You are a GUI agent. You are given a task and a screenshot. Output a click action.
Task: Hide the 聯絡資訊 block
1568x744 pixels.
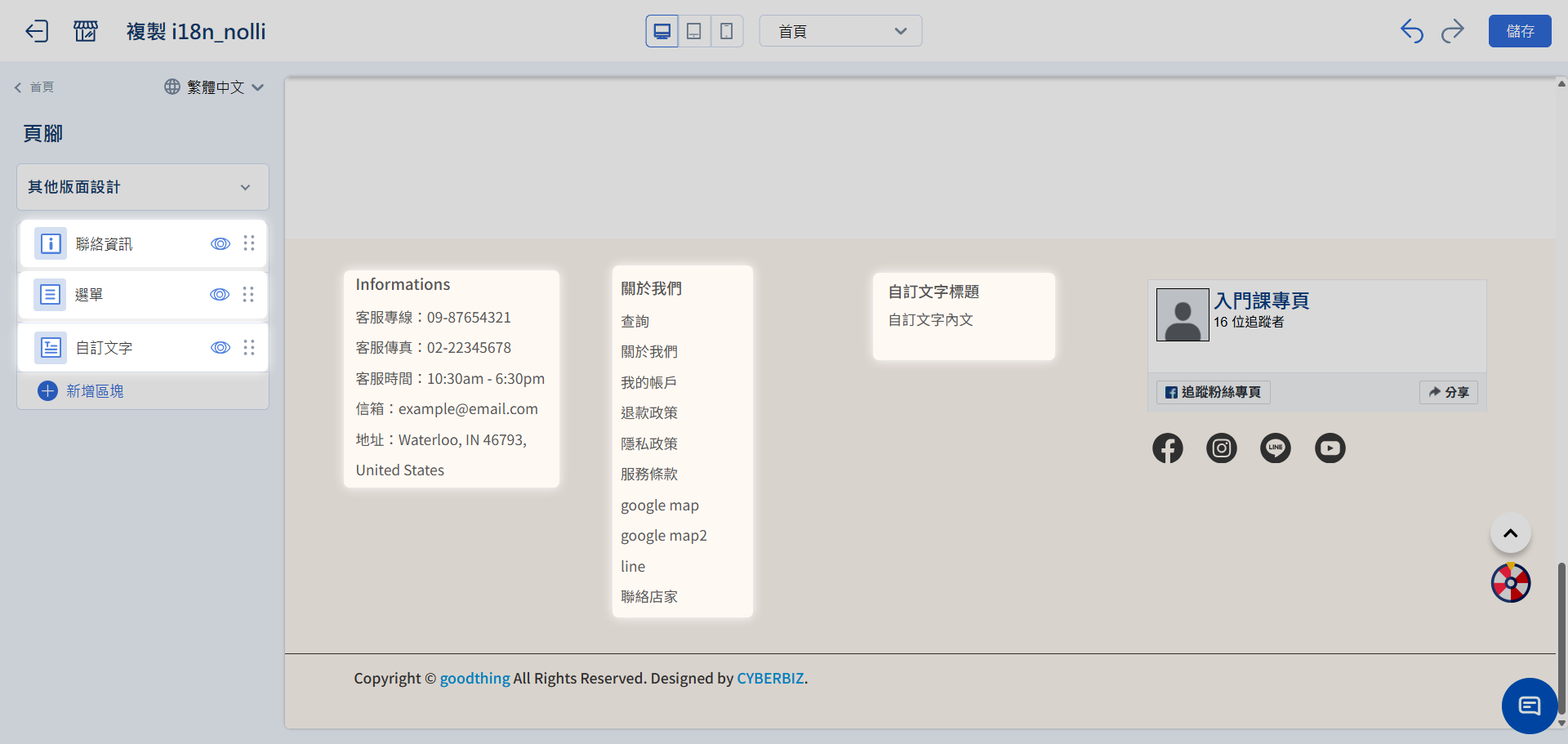[x=220, y=243]
